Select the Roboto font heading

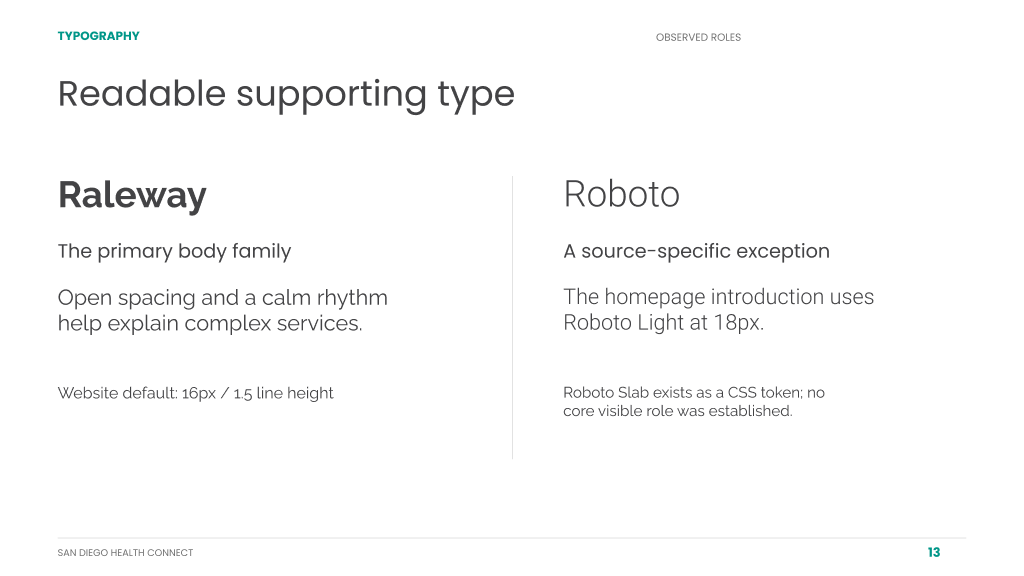click(x=621, y=194)
